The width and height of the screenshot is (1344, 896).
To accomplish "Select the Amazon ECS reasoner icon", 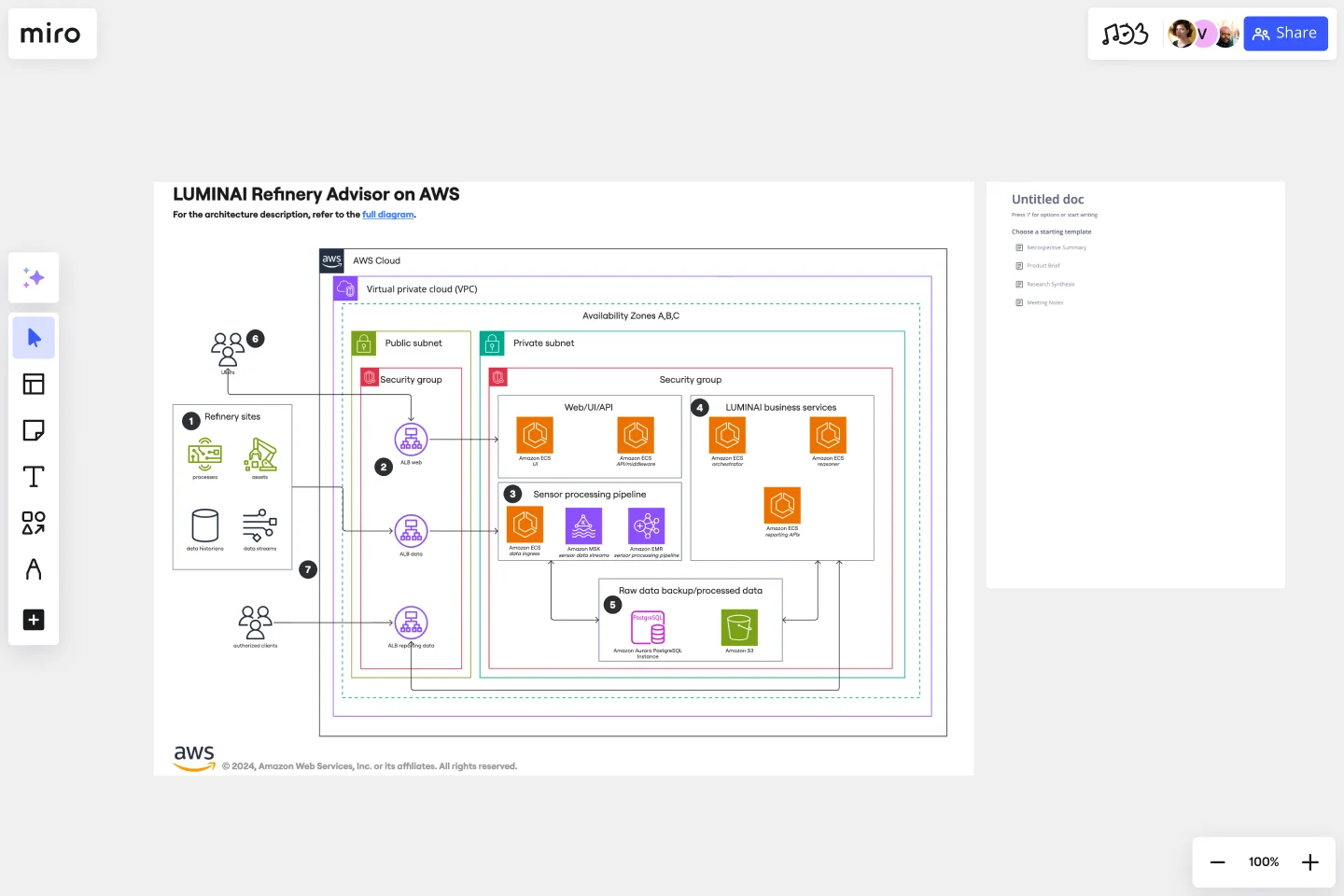I will (x=828, y=435).
